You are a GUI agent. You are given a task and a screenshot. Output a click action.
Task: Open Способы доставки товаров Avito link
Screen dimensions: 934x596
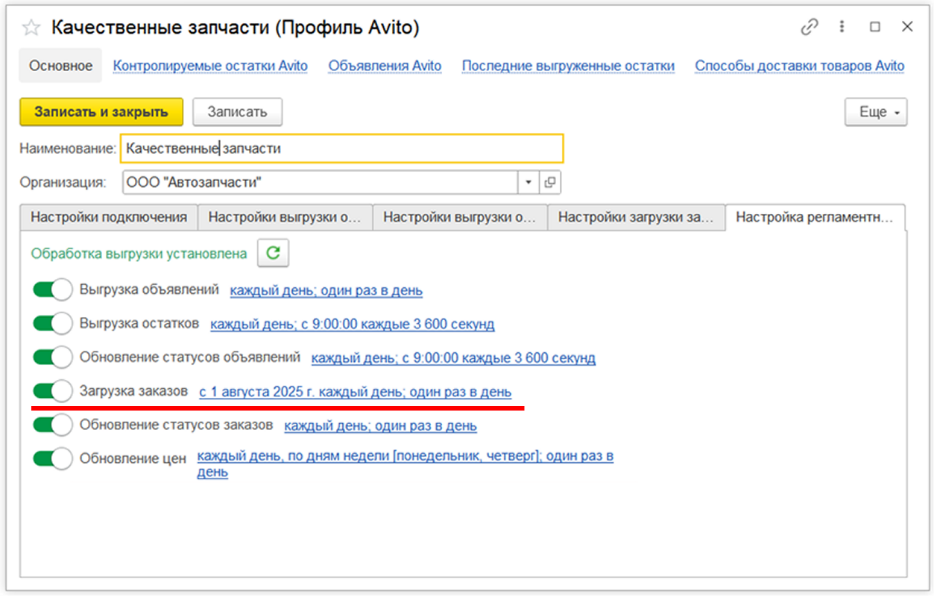(799, 66)
